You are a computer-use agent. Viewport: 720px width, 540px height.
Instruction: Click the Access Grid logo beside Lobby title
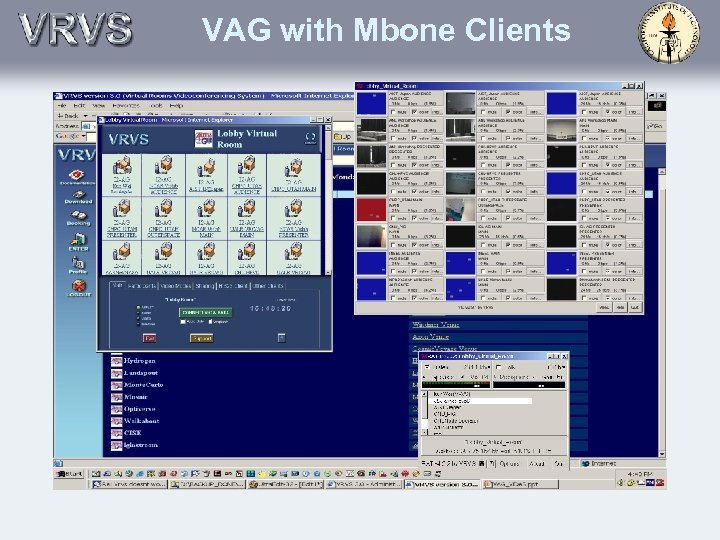point(203,138)
